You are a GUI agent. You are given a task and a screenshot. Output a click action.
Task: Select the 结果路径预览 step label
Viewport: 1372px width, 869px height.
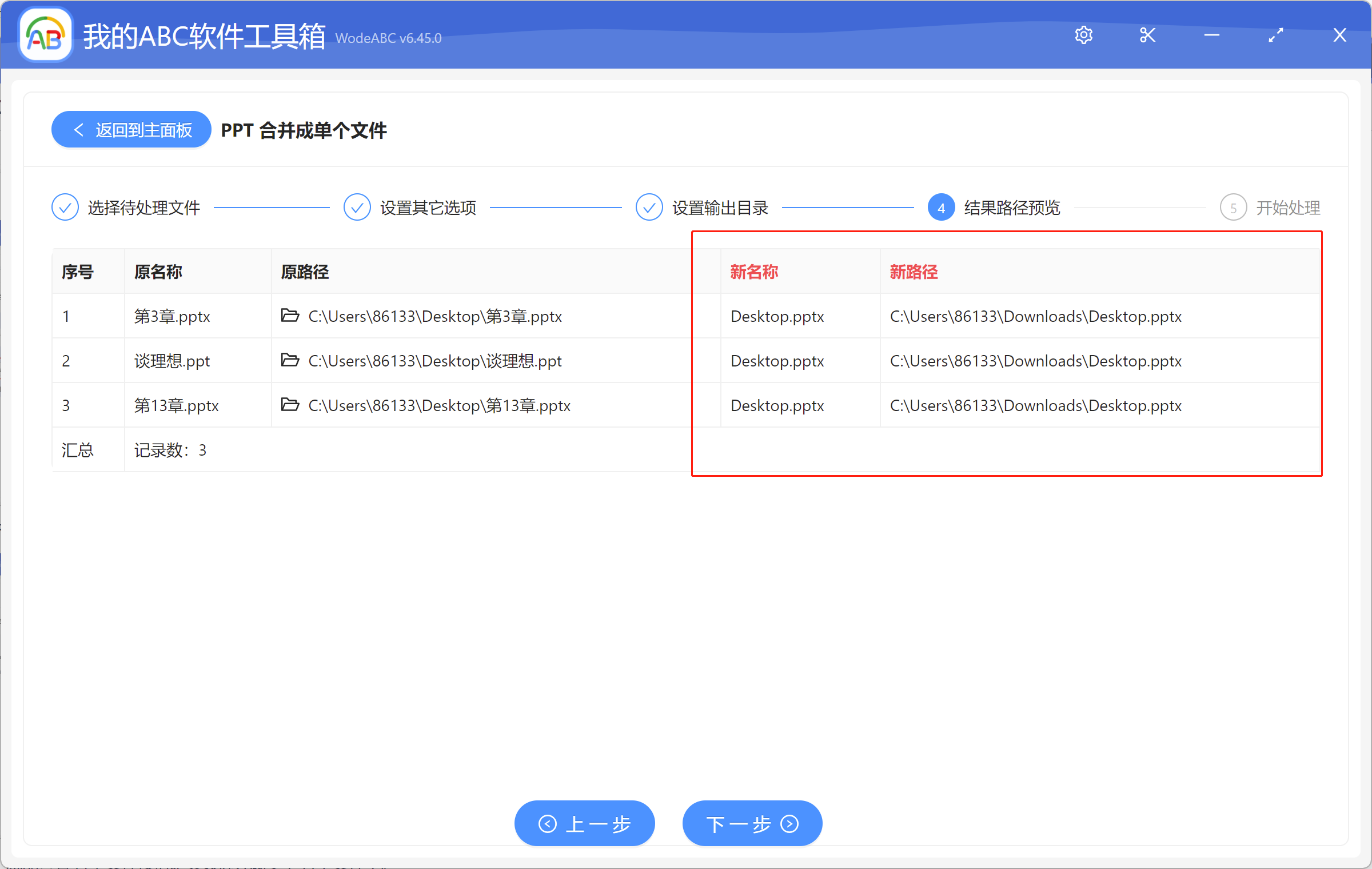(1011, 207)
